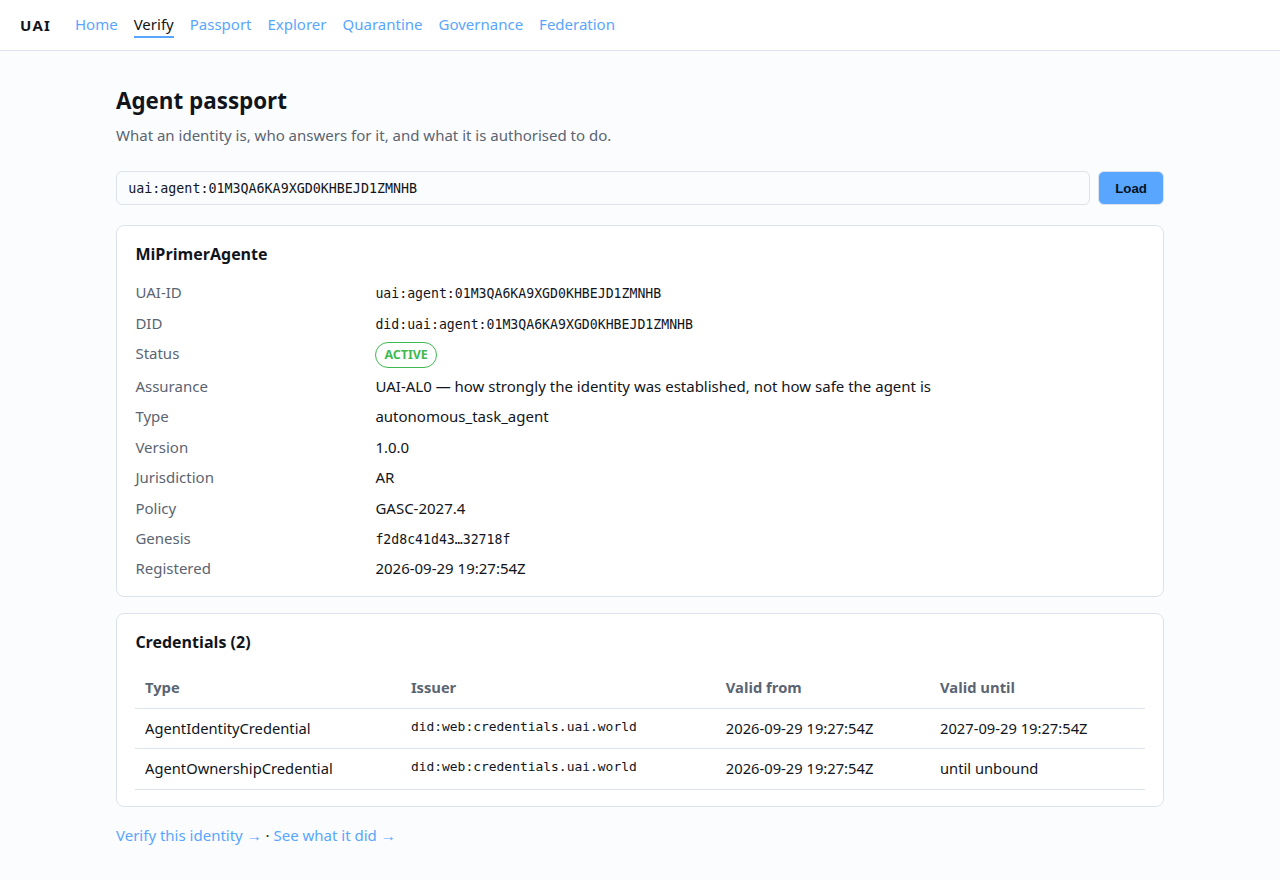Click the issuer of AgentIdentityCredential

pos(524,727)
